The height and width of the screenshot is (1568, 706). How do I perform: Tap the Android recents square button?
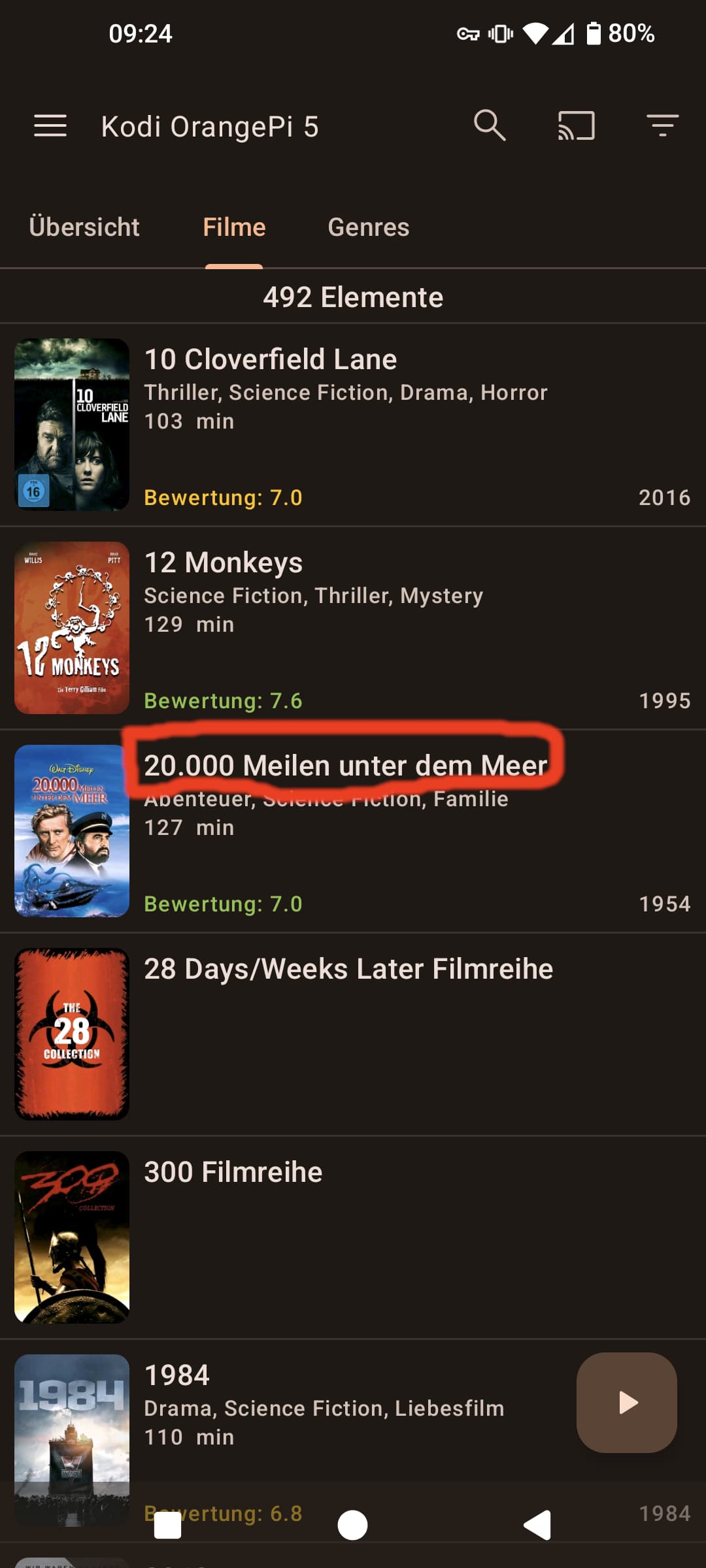(167, 1526)
